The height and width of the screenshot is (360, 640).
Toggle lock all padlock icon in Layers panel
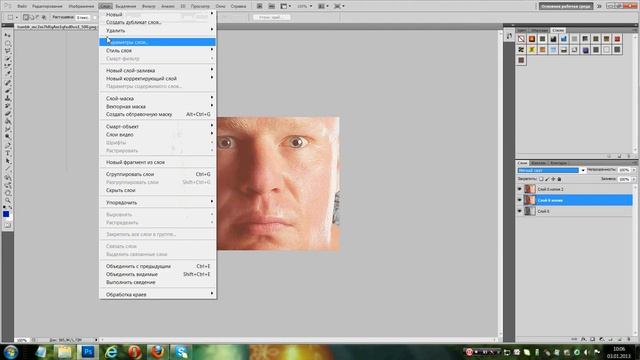[x=560, y=179]
